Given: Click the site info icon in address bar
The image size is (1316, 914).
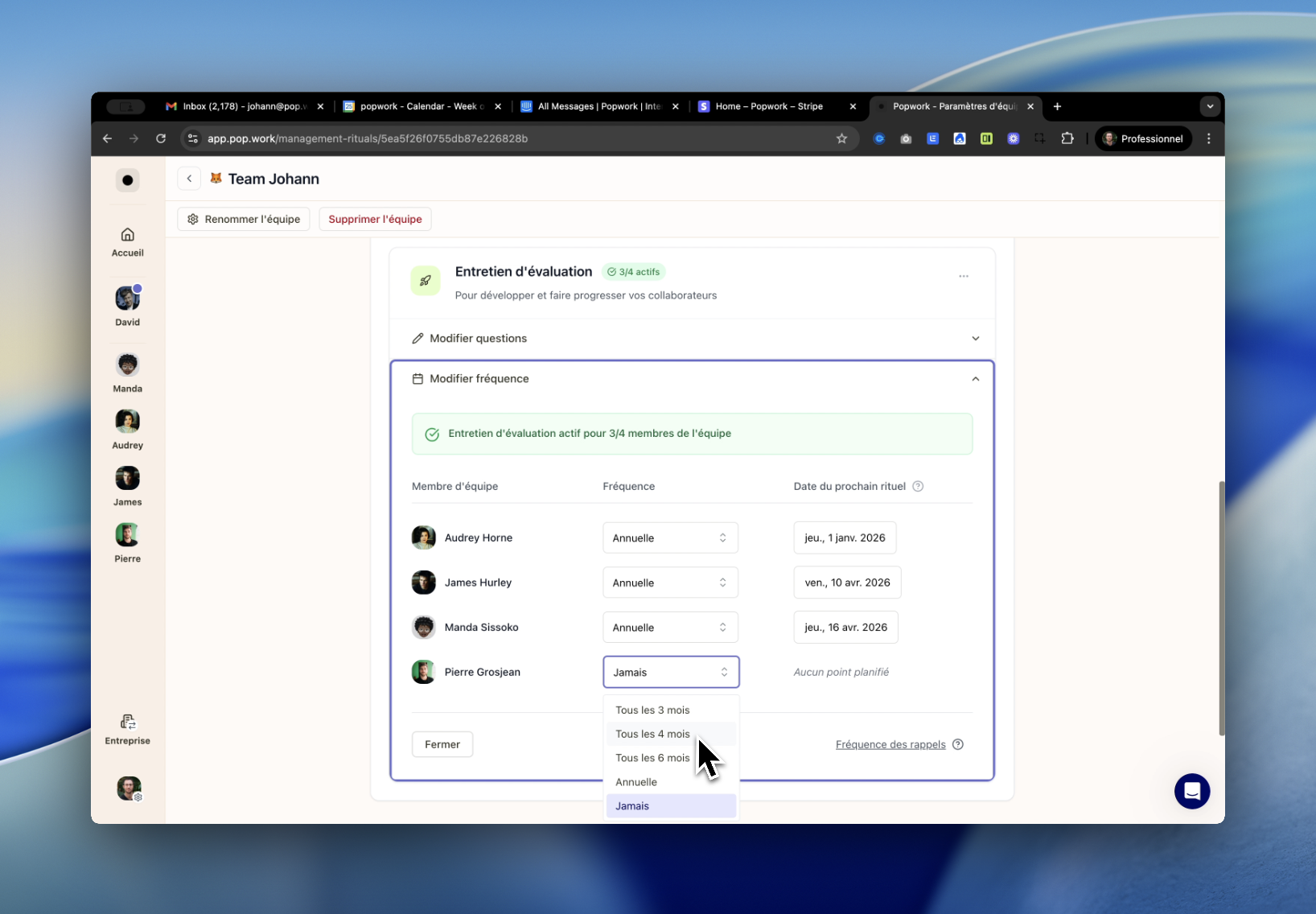Looking at the screenshot, I should [193, 138].
